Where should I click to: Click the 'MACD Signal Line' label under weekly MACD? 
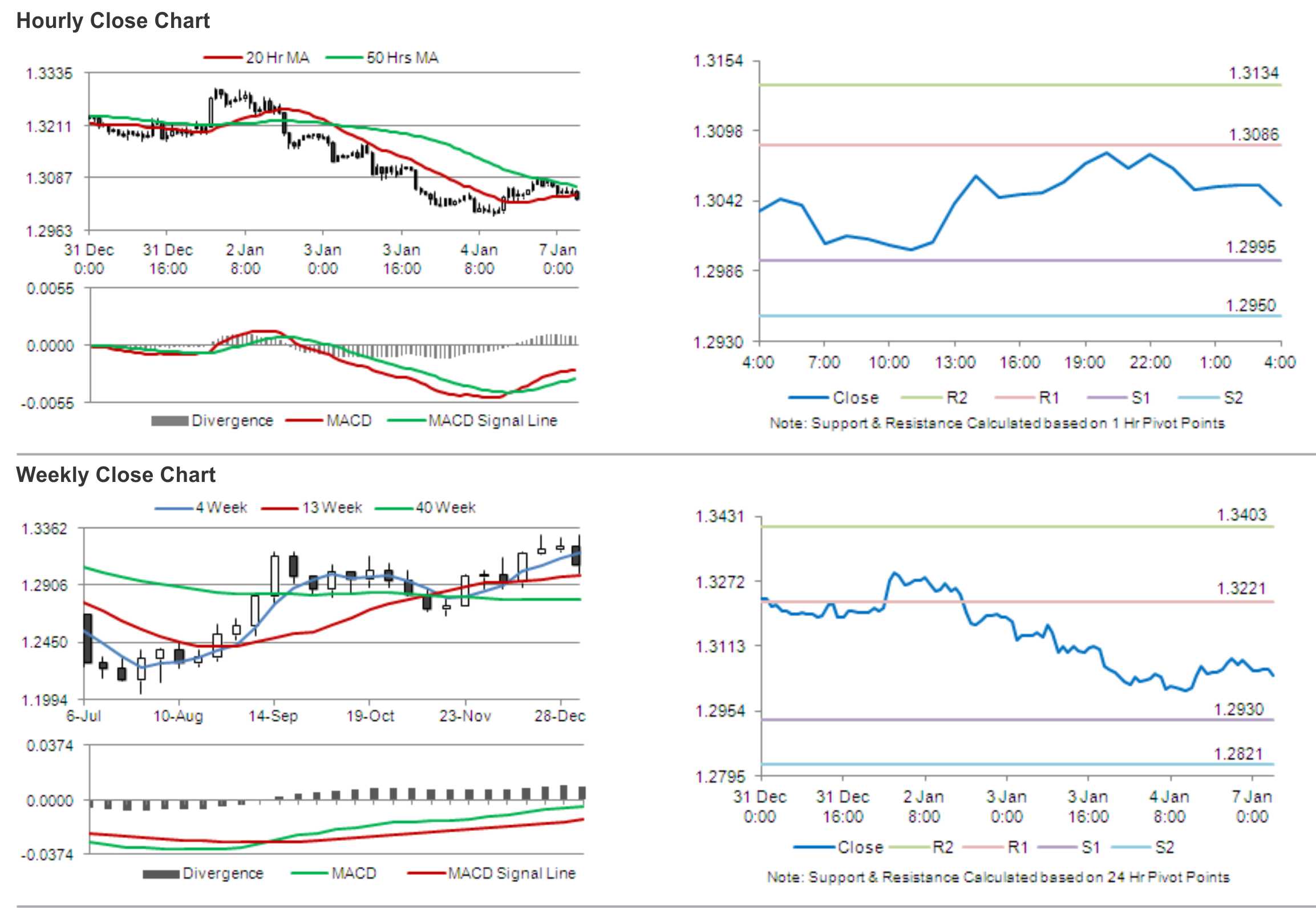tap(512, 874)
